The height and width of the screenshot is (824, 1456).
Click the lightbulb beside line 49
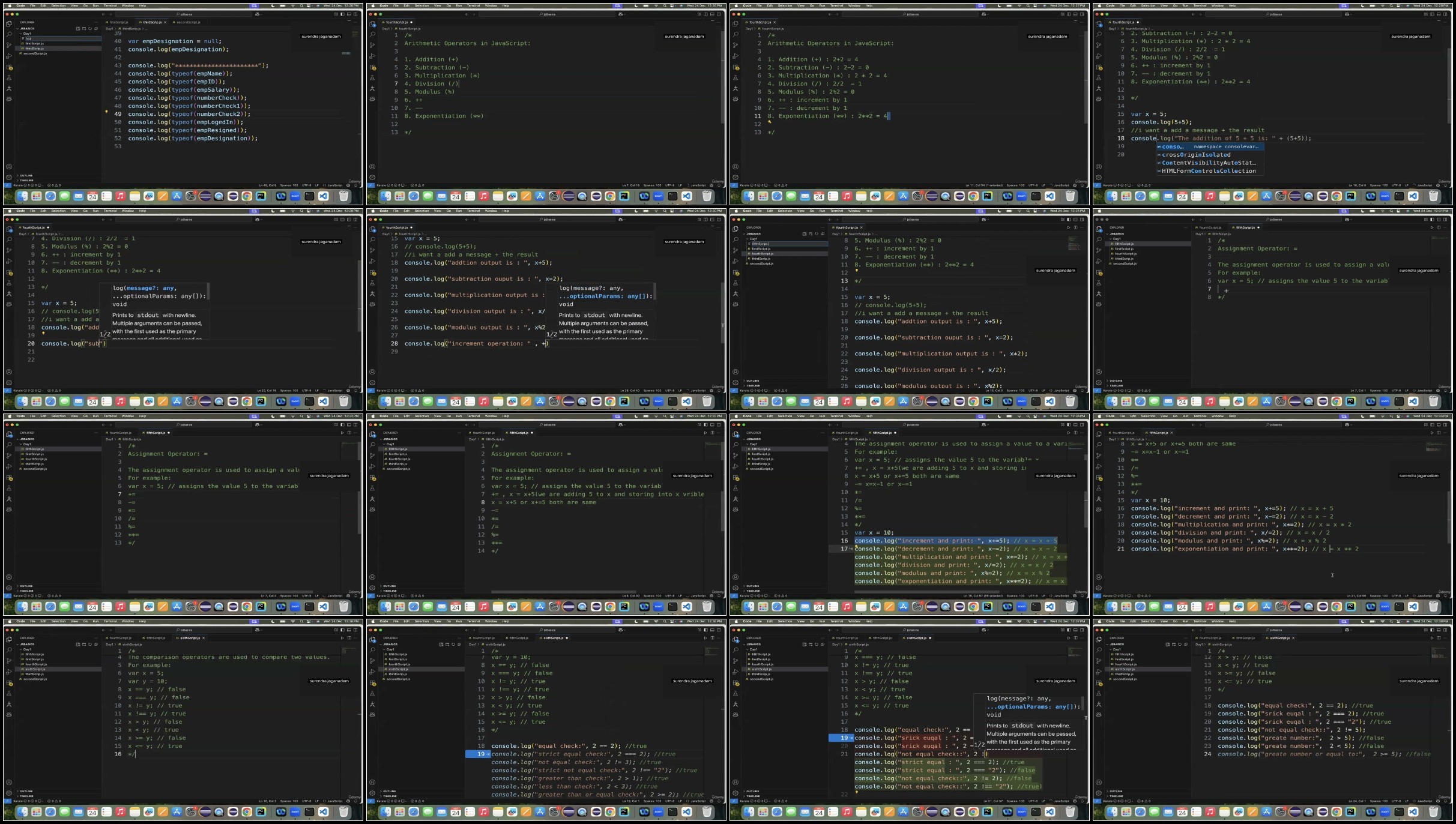106,112
